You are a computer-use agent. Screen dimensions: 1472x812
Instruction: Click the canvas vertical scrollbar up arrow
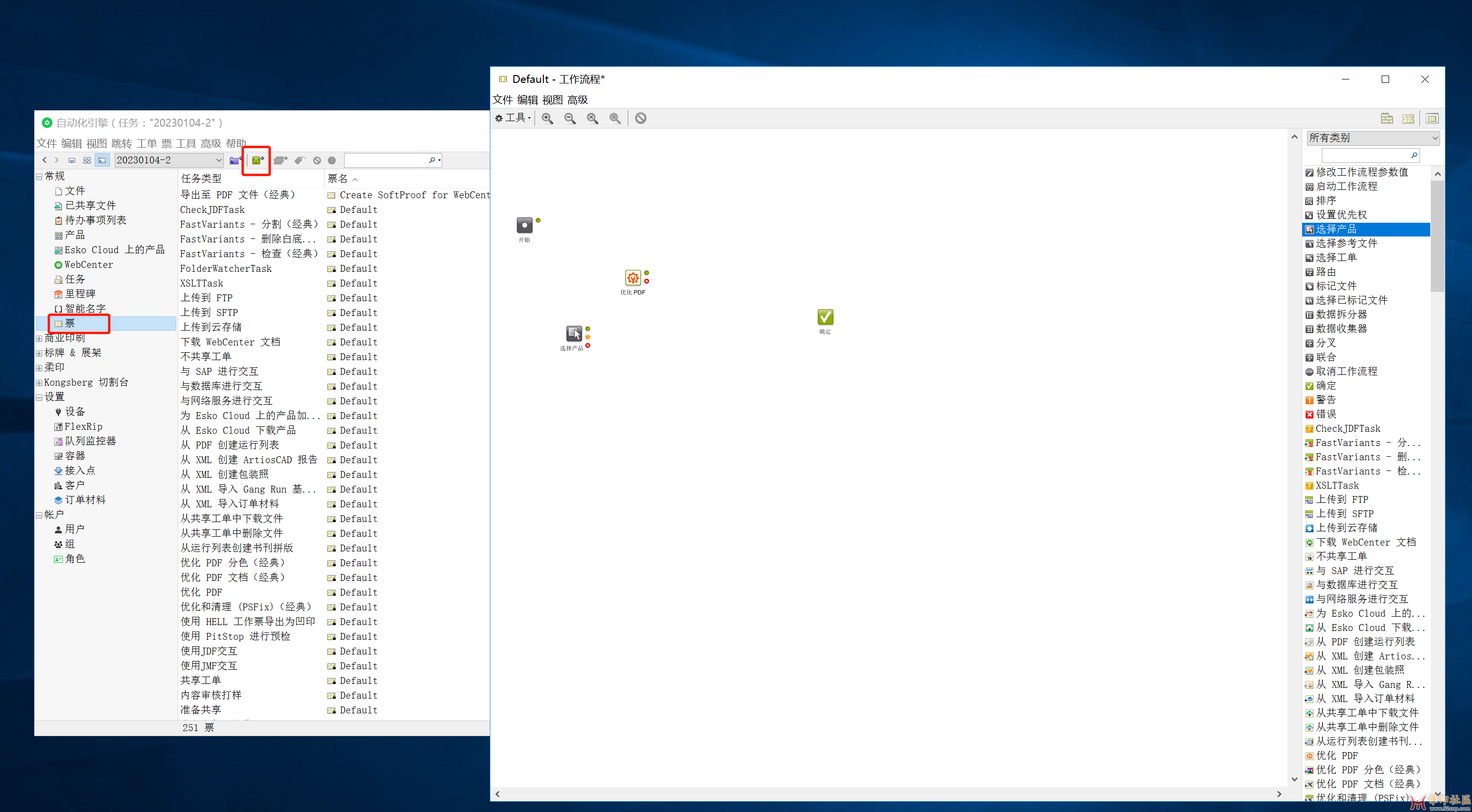point(1294,136)
